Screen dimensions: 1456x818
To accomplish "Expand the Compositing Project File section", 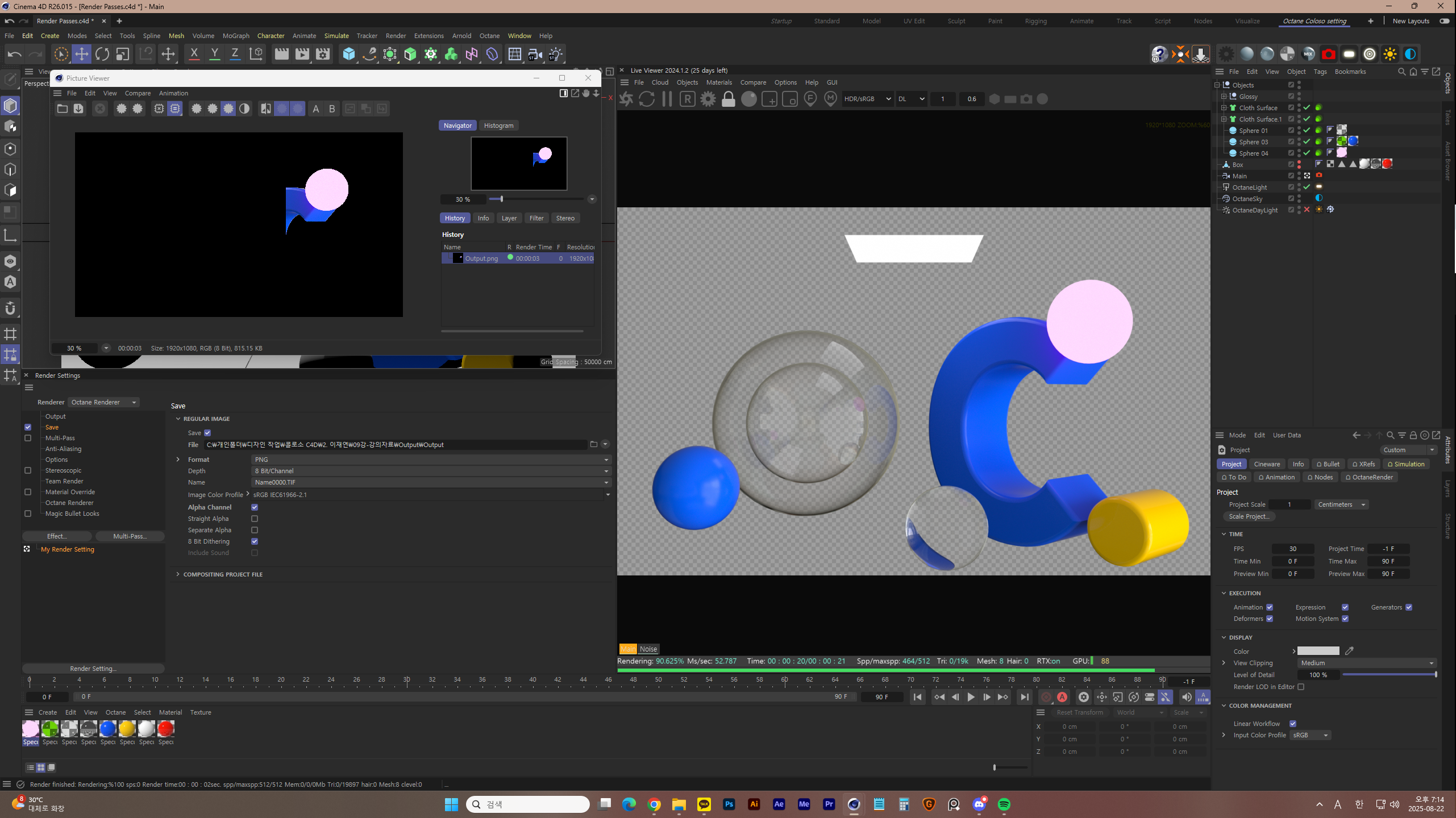I will click(178, 574).
